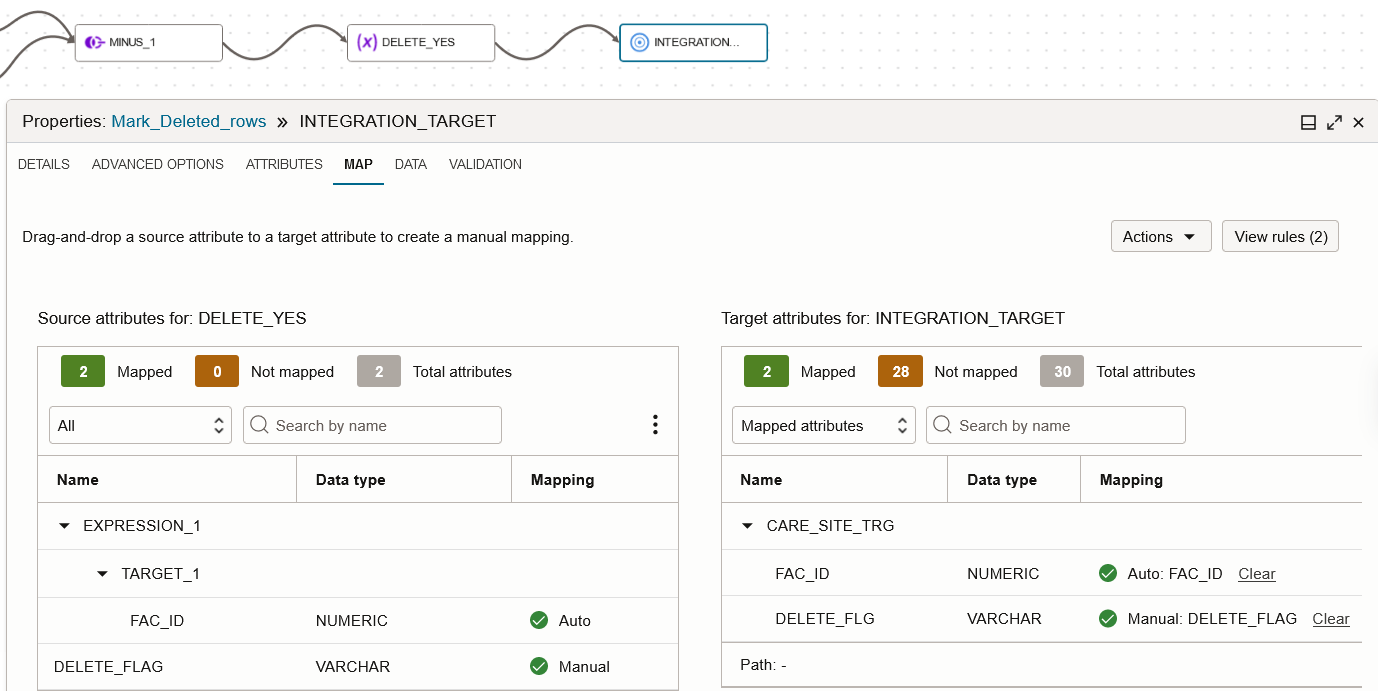Open the All filter dropdown for source attributes
The width and height of the screenshot is (1378, 691).
pos(140,424)
